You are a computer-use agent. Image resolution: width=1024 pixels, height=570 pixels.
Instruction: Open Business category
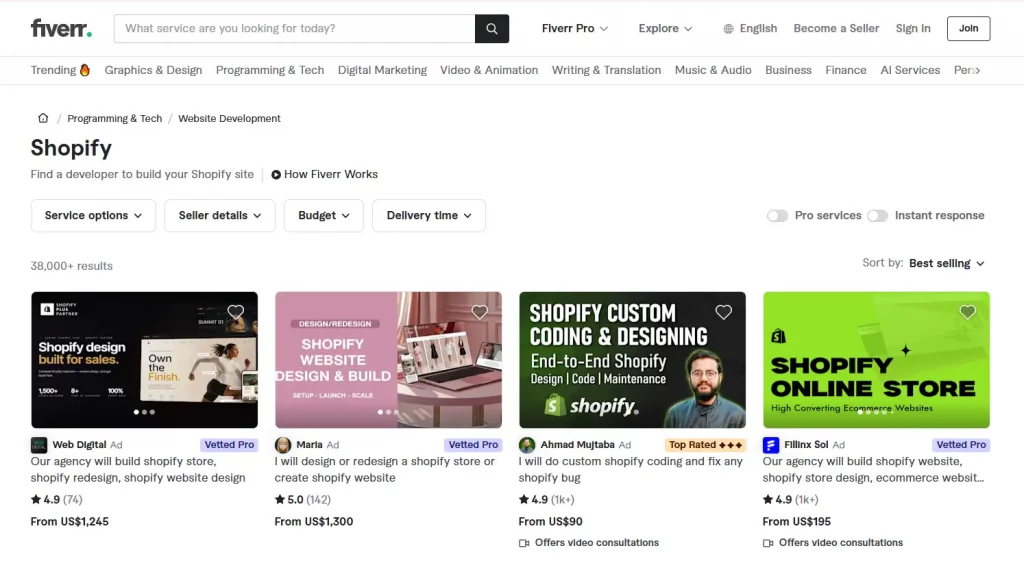point(788,70)
